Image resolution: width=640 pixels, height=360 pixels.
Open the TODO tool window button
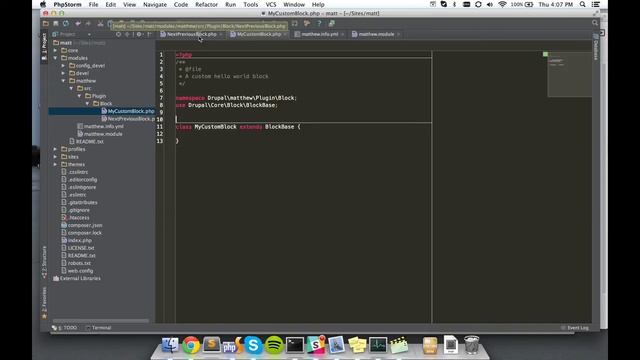pos(64,328)
